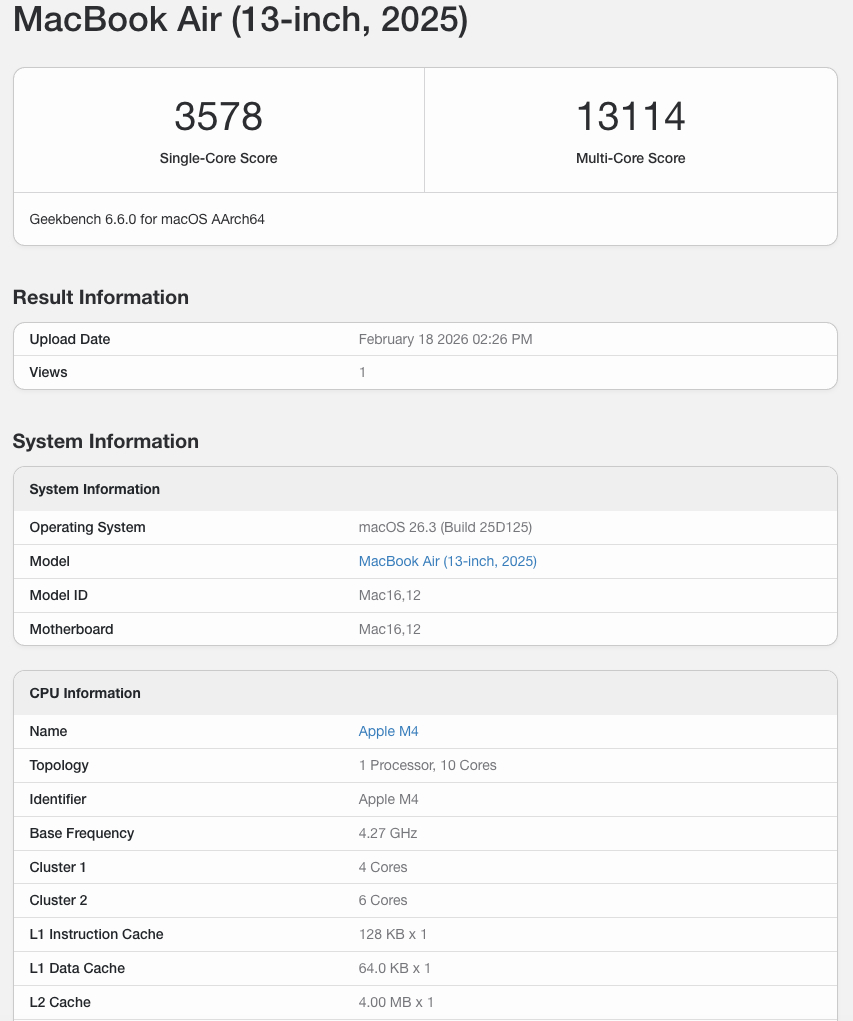Open the Apple M4 processor link

pyautogui.click(x=388, y=731)
